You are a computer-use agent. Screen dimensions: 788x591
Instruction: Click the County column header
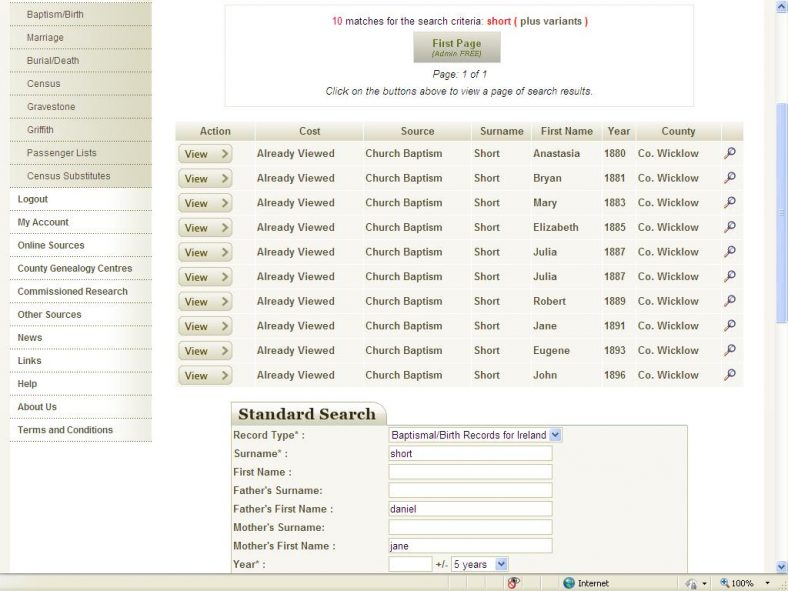[x=678, y=131]
